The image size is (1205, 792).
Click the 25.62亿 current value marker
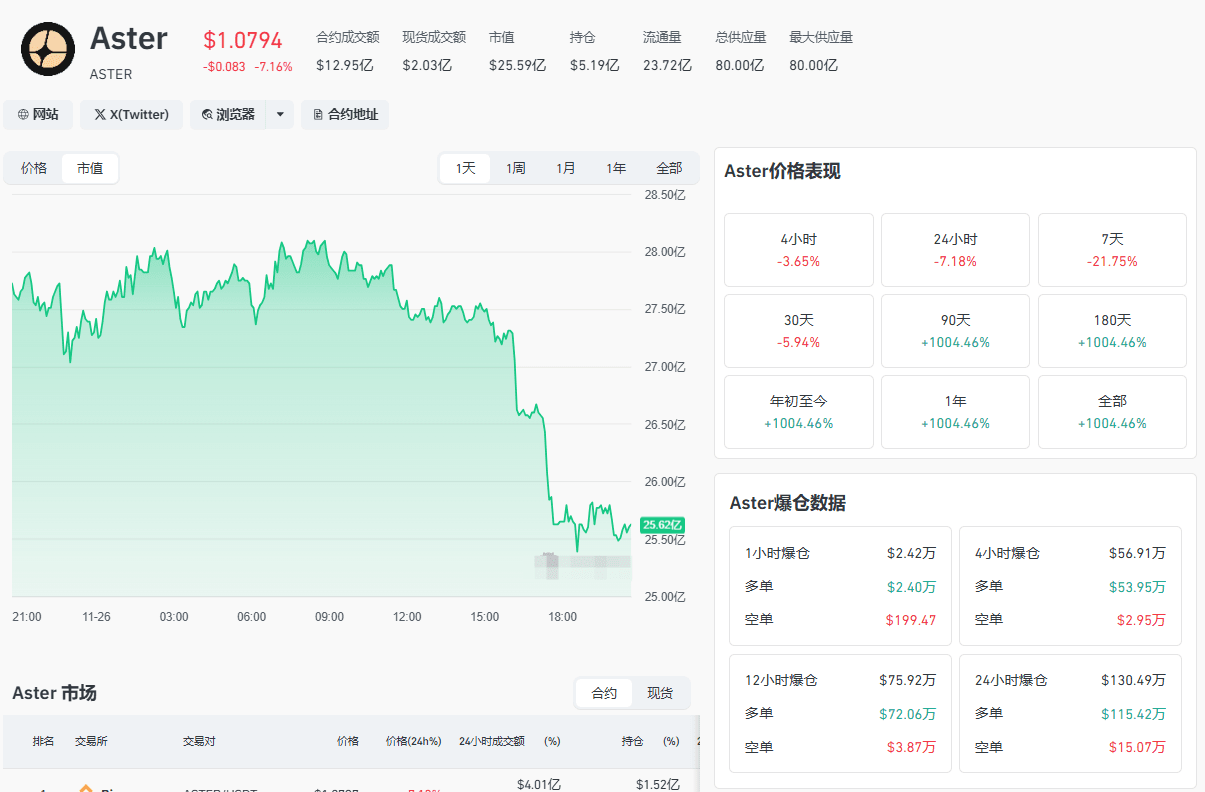tap(662, 525)
